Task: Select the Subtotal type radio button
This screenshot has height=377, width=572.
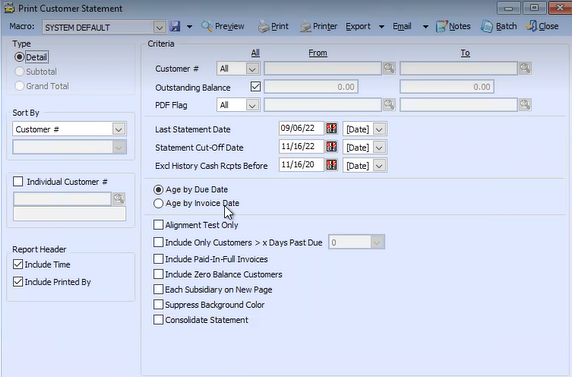Action: (19, 72)
